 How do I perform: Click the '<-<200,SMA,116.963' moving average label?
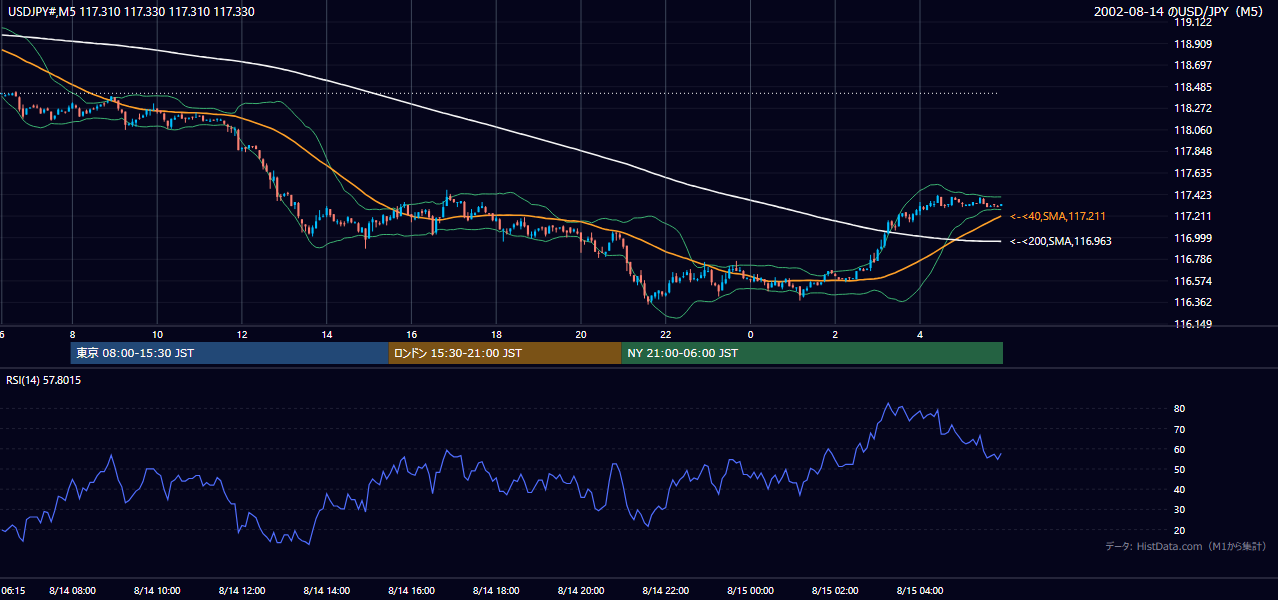click(1061, 241)
